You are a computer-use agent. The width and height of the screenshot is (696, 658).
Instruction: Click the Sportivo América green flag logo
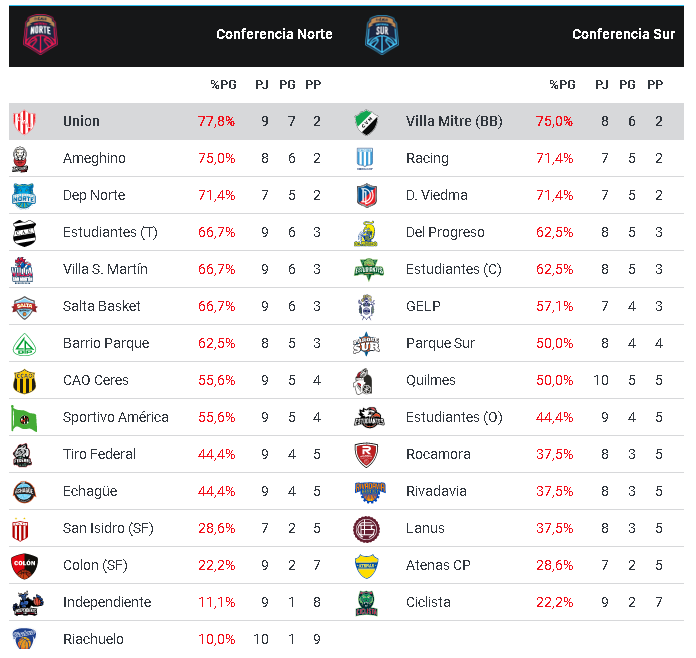[24, 418]
